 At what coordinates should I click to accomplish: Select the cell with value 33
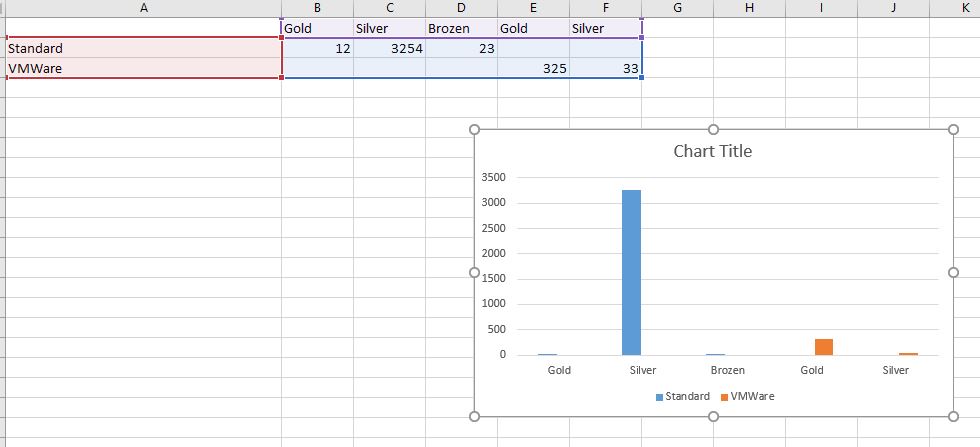pos(605,68)
